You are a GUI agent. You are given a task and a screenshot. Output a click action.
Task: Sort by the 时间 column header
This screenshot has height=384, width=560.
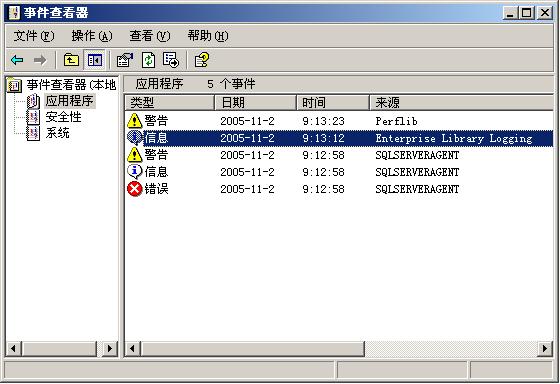click(x=333, y=103)
